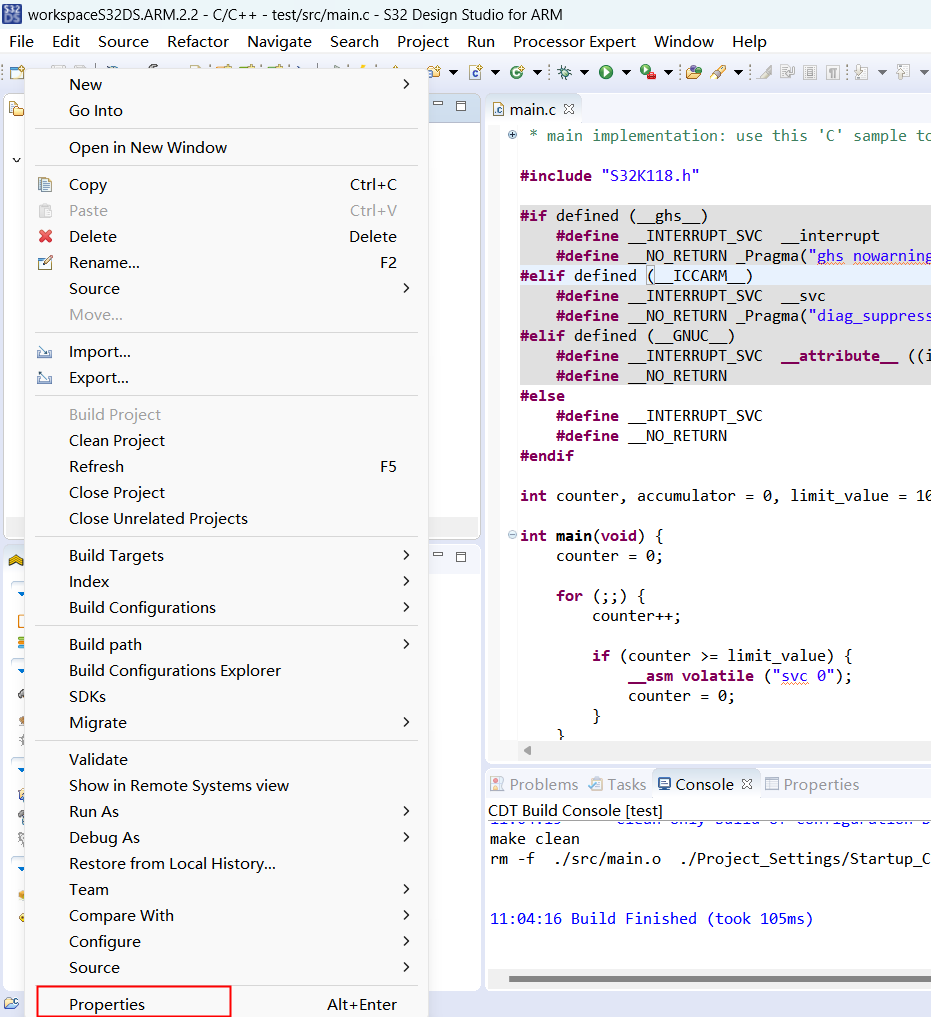Open the dropdown arrow beside Run icon
This screenshot has width=931, height=1017.
point(626,72)
